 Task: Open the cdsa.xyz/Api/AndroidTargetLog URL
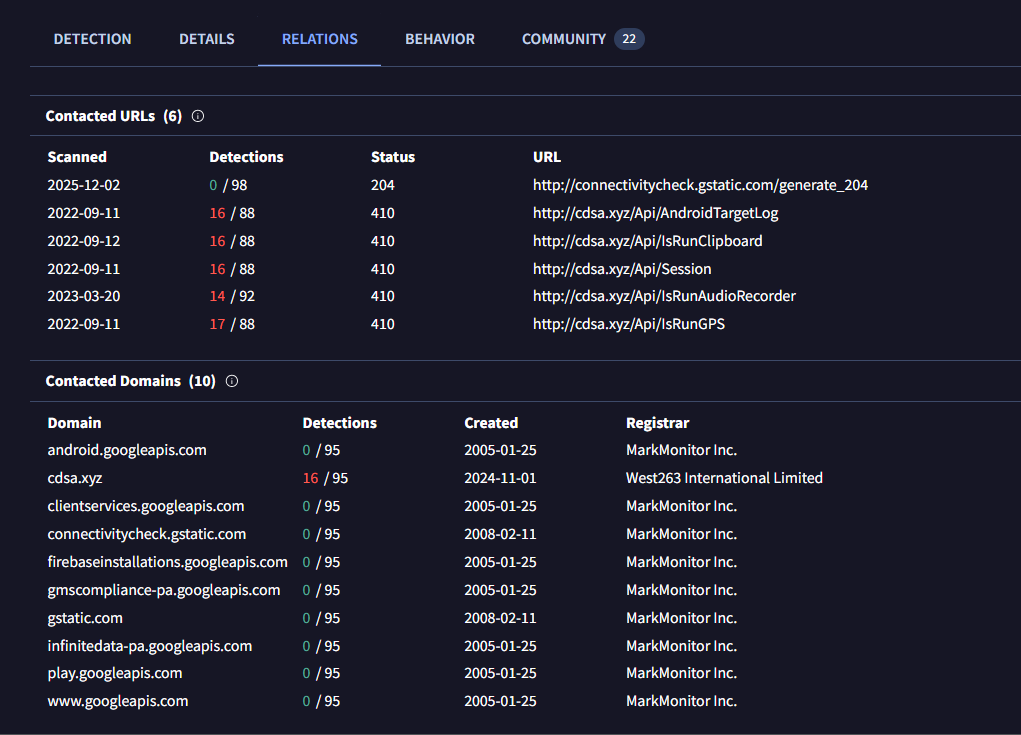(x=655, y=213)
